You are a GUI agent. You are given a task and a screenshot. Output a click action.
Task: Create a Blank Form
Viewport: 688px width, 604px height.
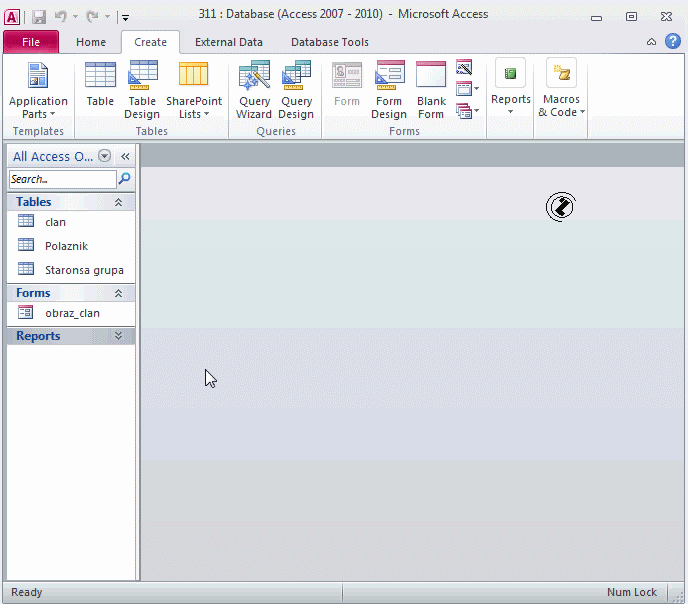click(431, 91)
